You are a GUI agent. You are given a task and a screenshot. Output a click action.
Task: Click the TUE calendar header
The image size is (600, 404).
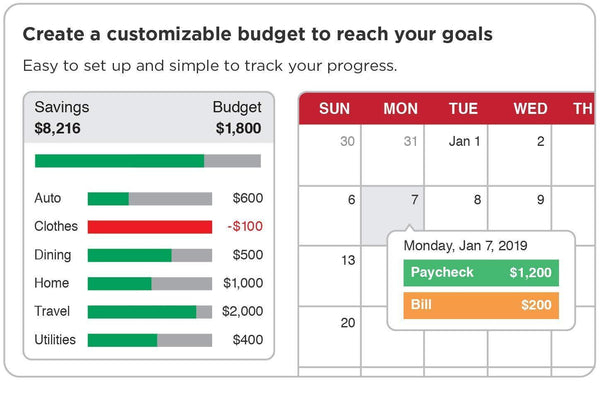pyautogui.click(x=463, y=109)
